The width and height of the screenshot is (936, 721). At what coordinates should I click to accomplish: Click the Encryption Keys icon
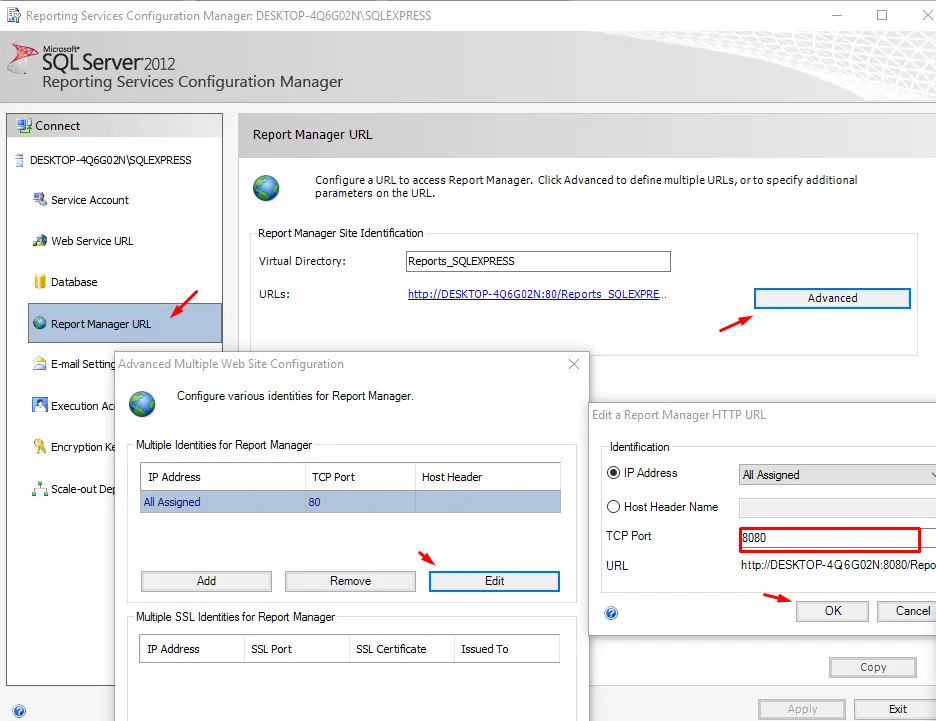pyautogui.click(x=39, y=446)
